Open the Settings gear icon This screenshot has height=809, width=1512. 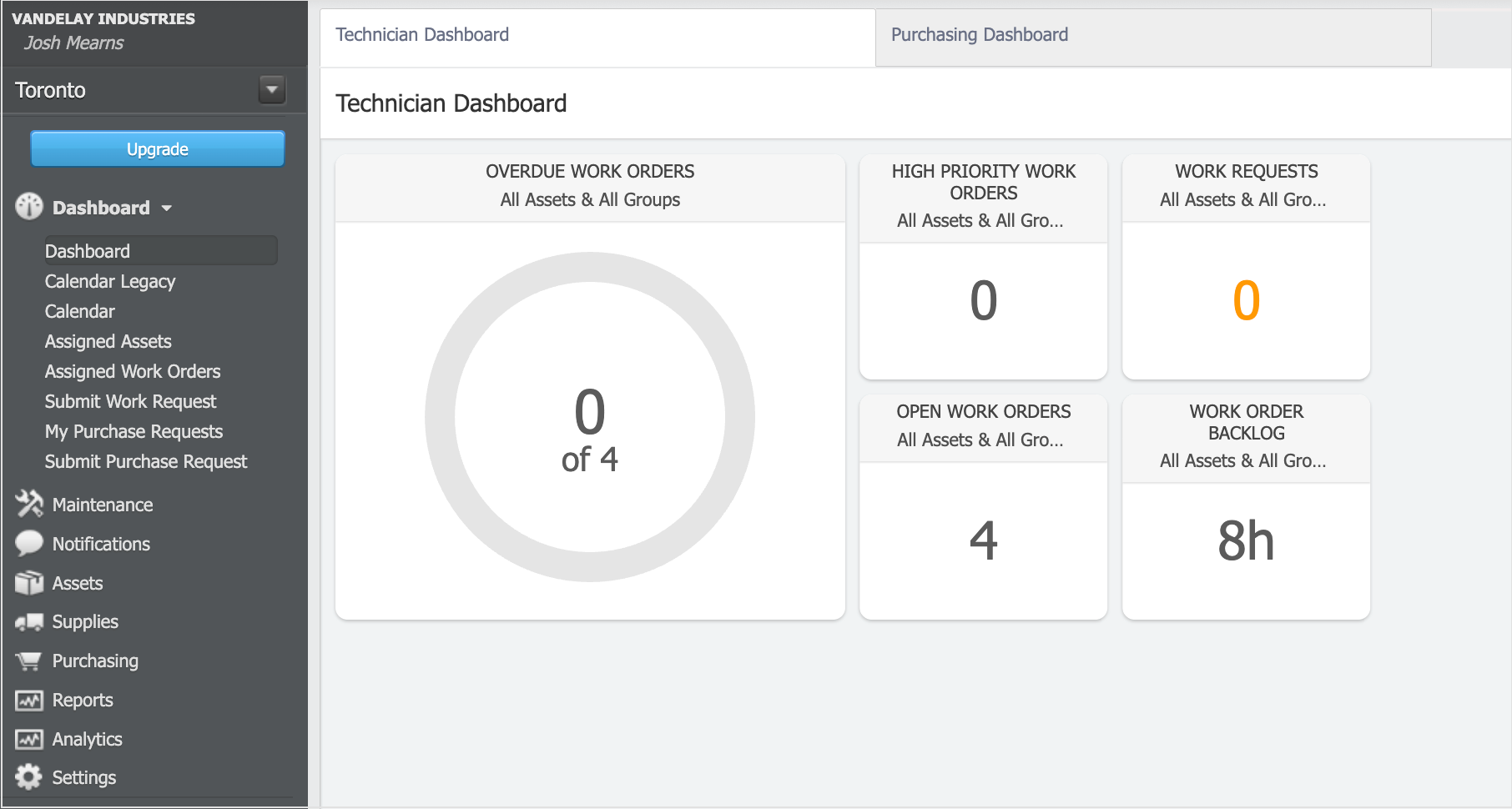click(x=28, y=776)
